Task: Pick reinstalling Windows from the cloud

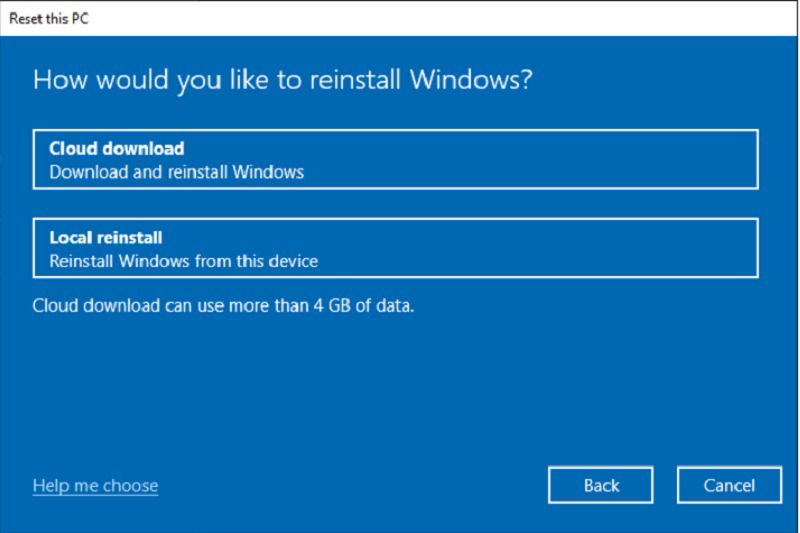Action: click(x=395, y=159)
